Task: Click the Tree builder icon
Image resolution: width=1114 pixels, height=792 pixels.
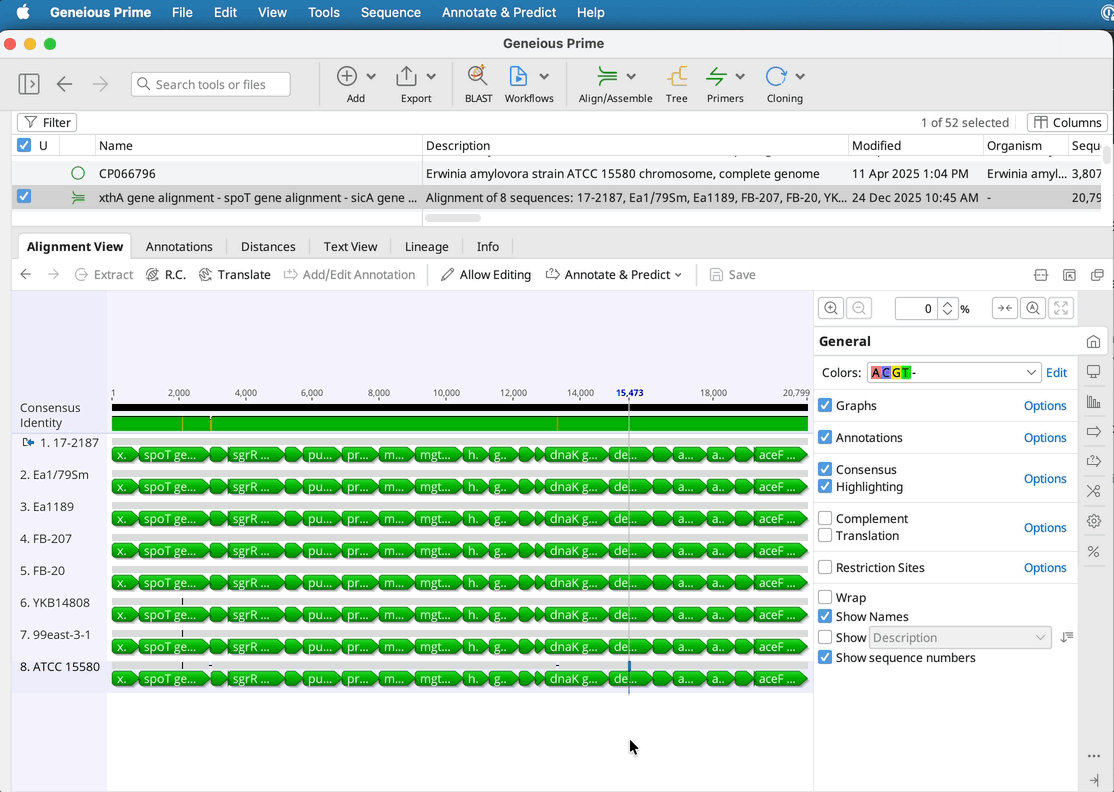Action: pos(677,77)
